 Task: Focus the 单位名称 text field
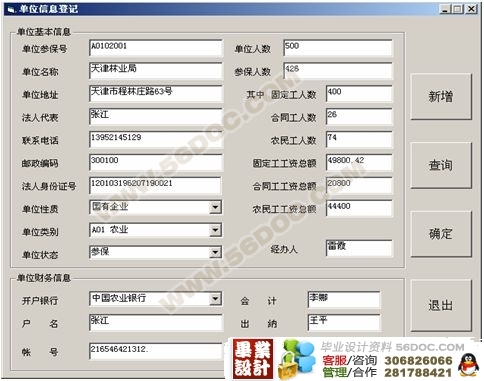[156, 71]
